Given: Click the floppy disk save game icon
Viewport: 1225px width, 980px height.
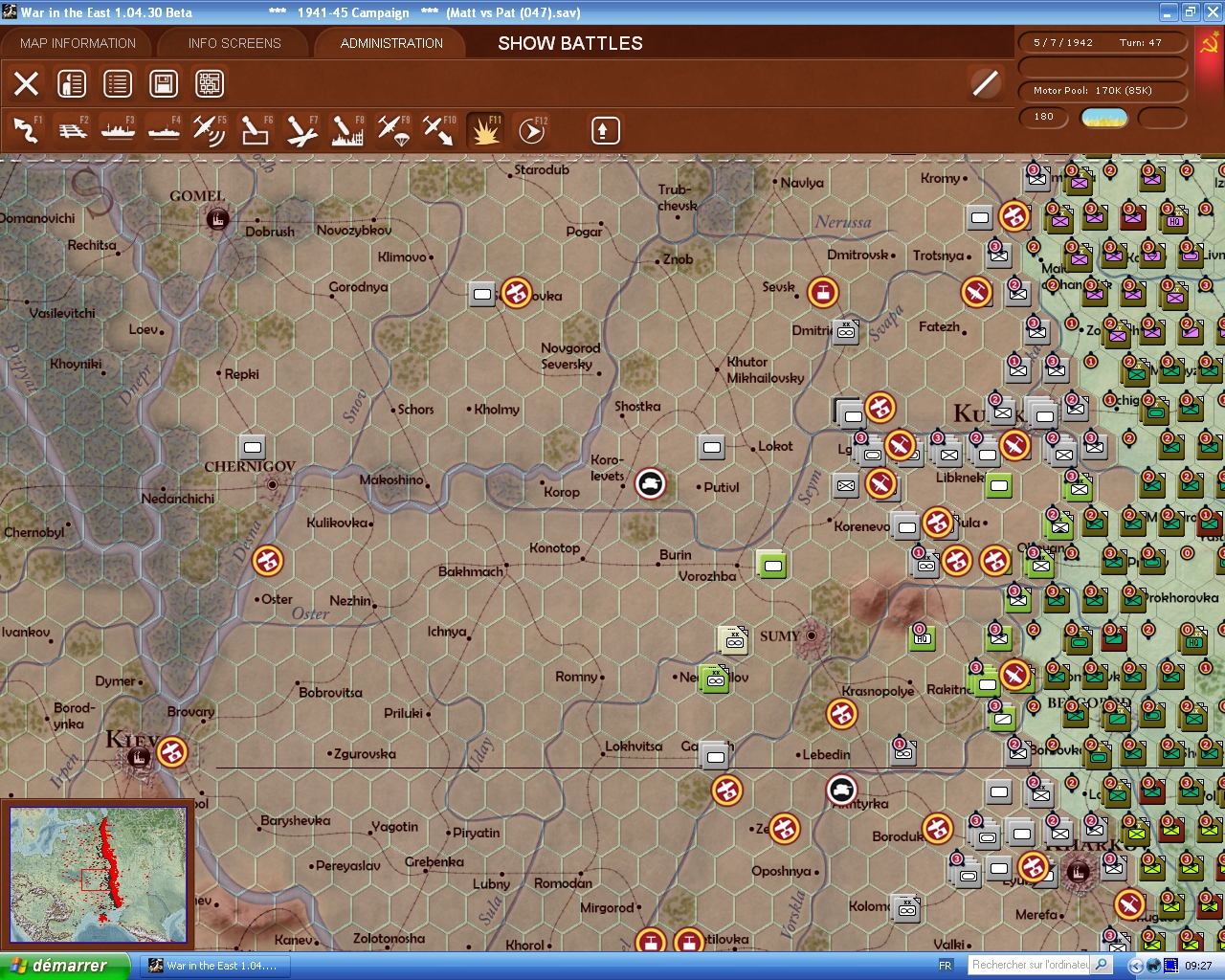Looking at the screenshot, I should click(x=164, y=84).
